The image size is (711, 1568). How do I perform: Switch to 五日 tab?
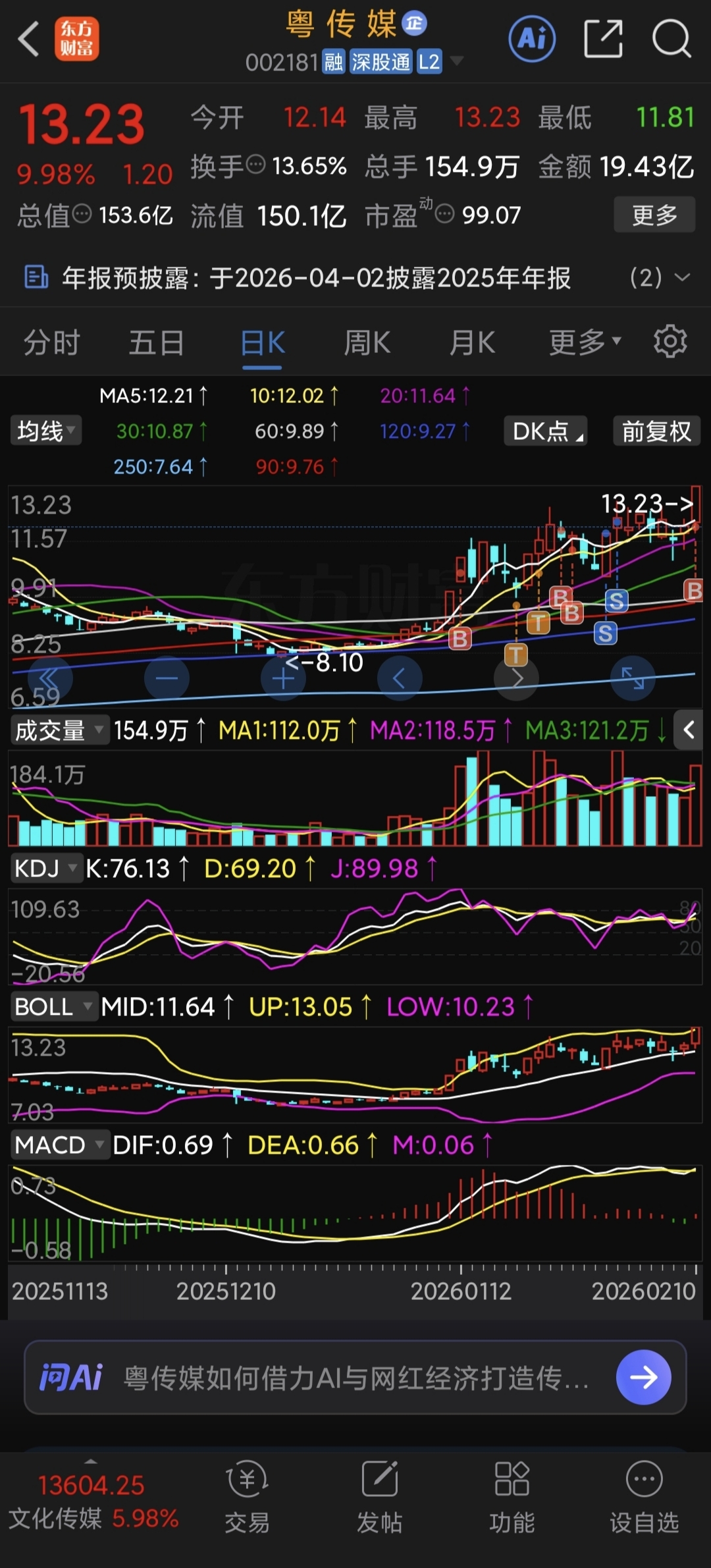click(157, 343)
